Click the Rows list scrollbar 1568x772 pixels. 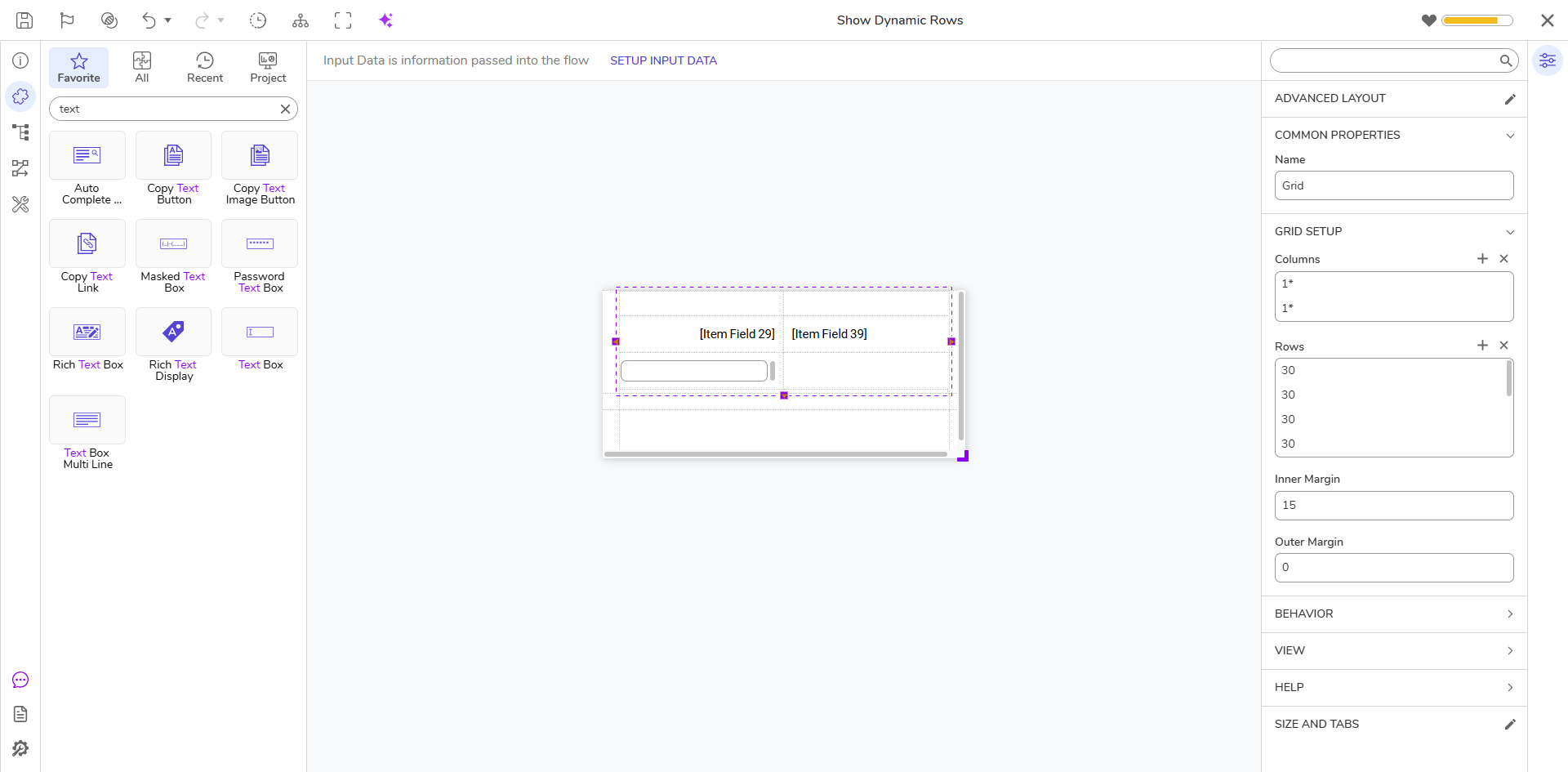point(1509,378)
